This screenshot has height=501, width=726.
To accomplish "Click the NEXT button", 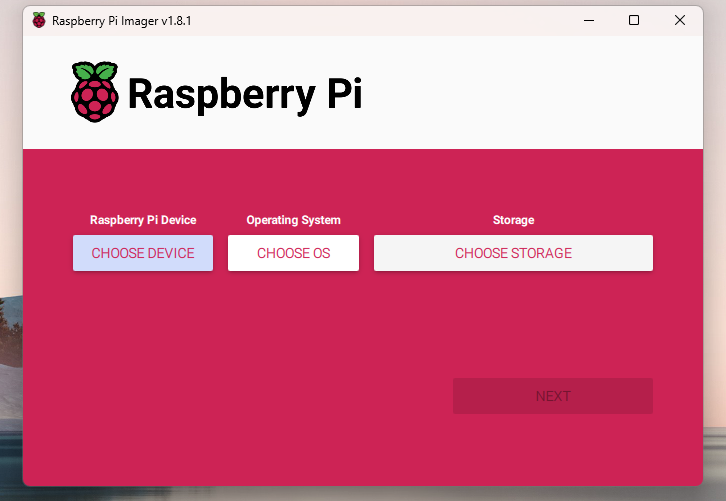I will coord(553,396).
